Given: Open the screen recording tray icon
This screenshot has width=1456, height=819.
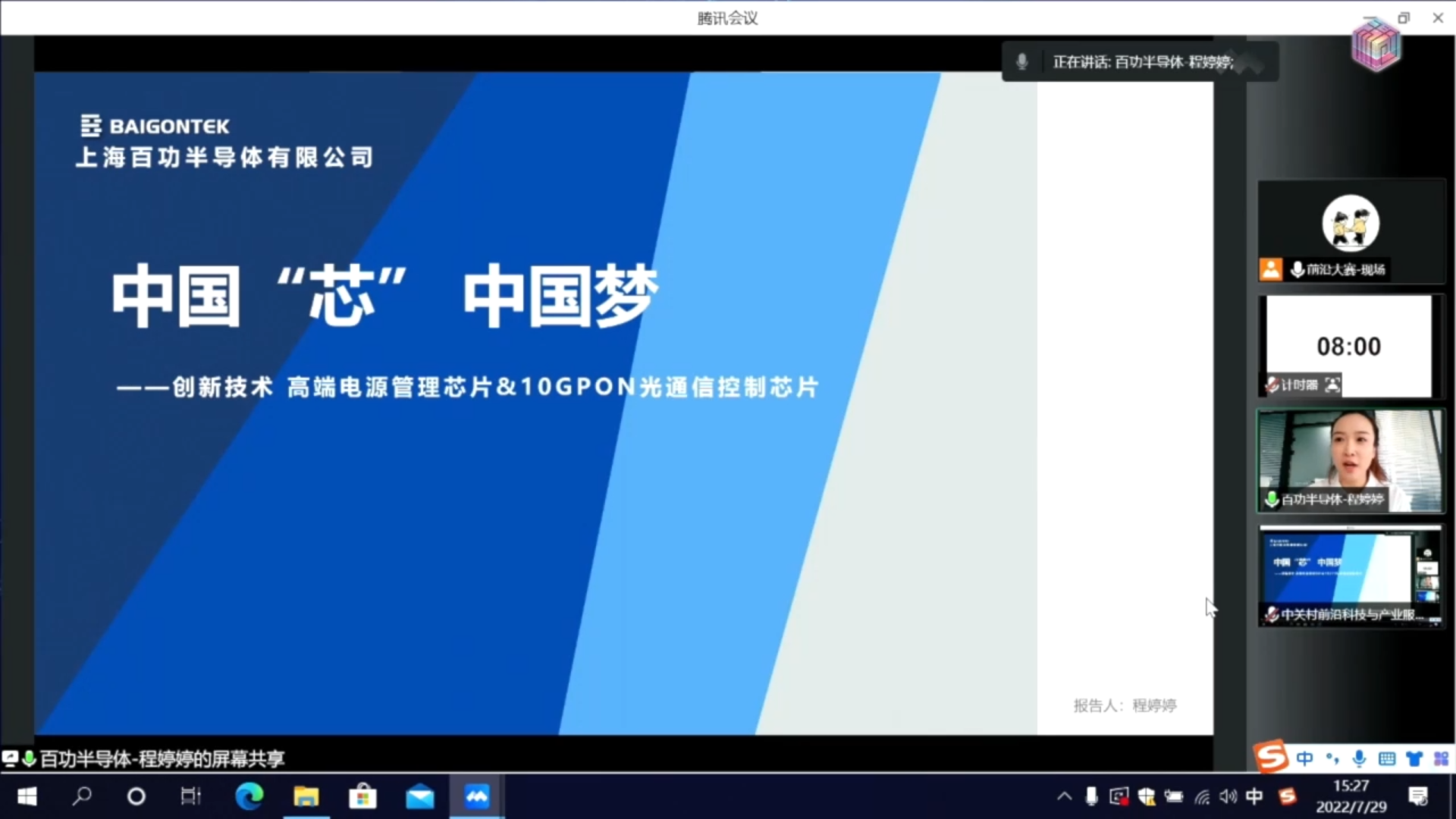Looking at the screenshot, I should [x=1119, y=796].
